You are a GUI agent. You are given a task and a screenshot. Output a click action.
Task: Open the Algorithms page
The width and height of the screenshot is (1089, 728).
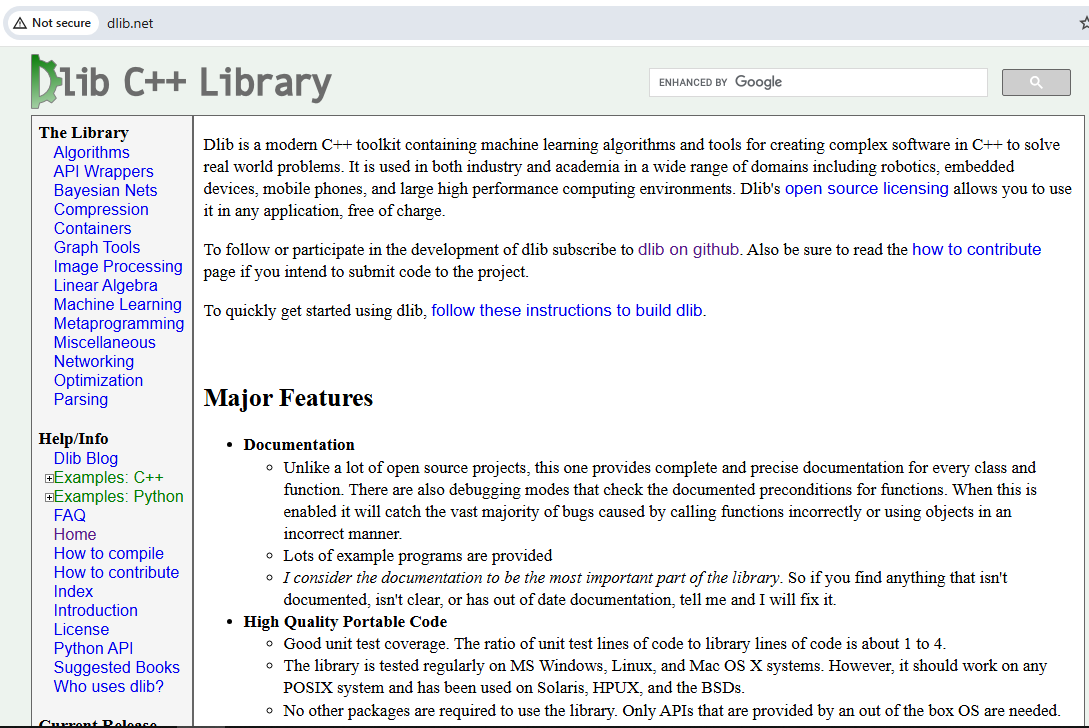[x=92, y=152]
